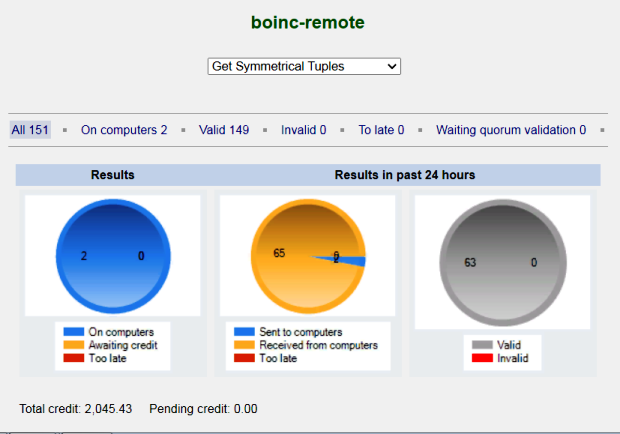Open the Get Symmetrical Tuples dropdown
620x434 pixels.
pos(304,66)
